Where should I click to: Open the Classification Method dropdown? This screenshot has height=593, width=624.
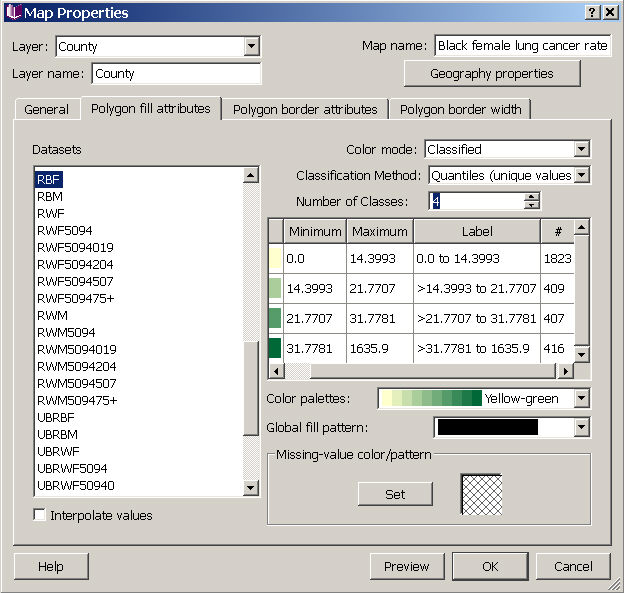coord(581,175)
